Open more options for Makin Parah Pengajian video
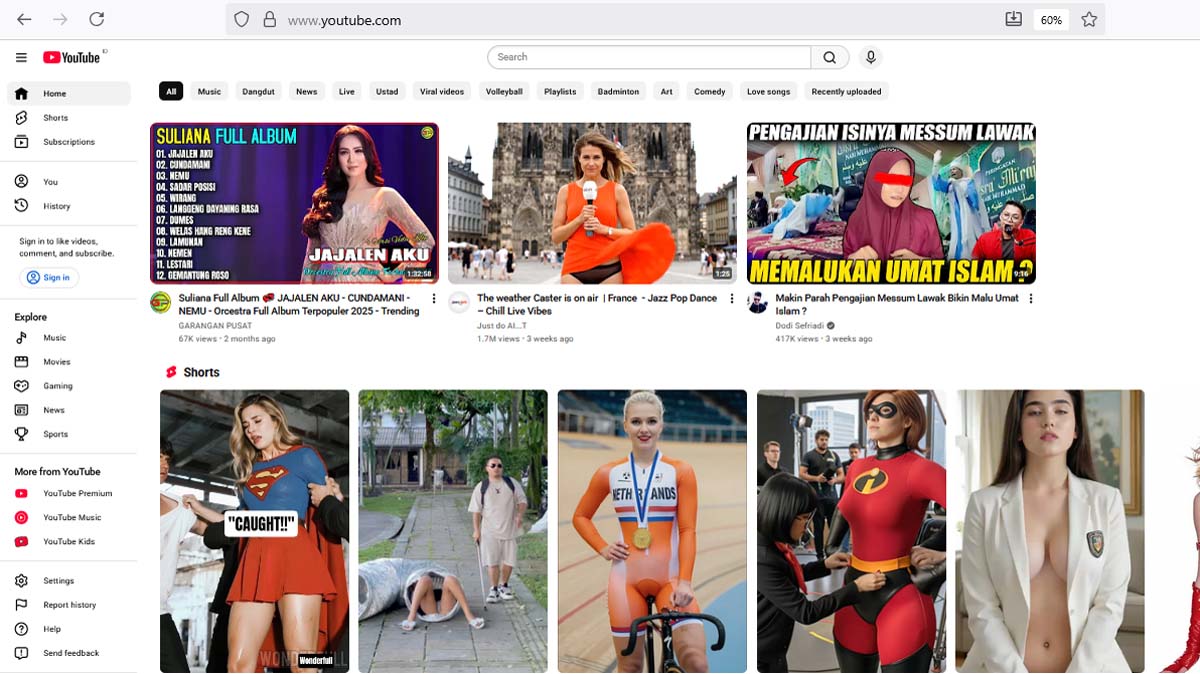 (x=1031, y=299)
